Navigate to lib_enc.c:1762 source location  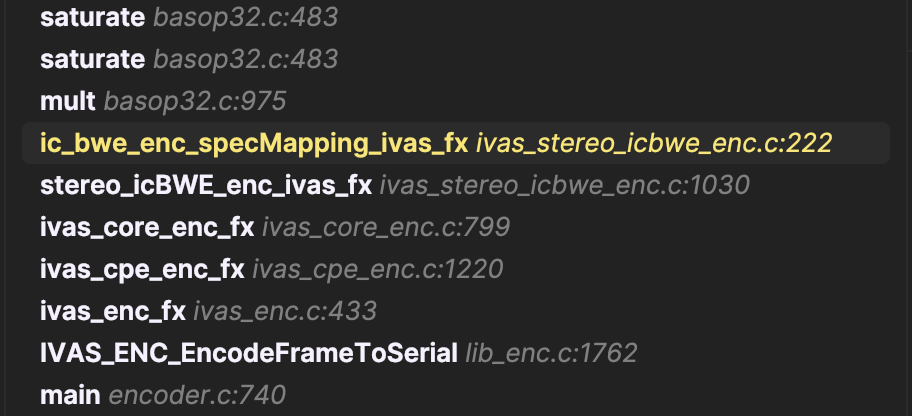coord(551,353)
